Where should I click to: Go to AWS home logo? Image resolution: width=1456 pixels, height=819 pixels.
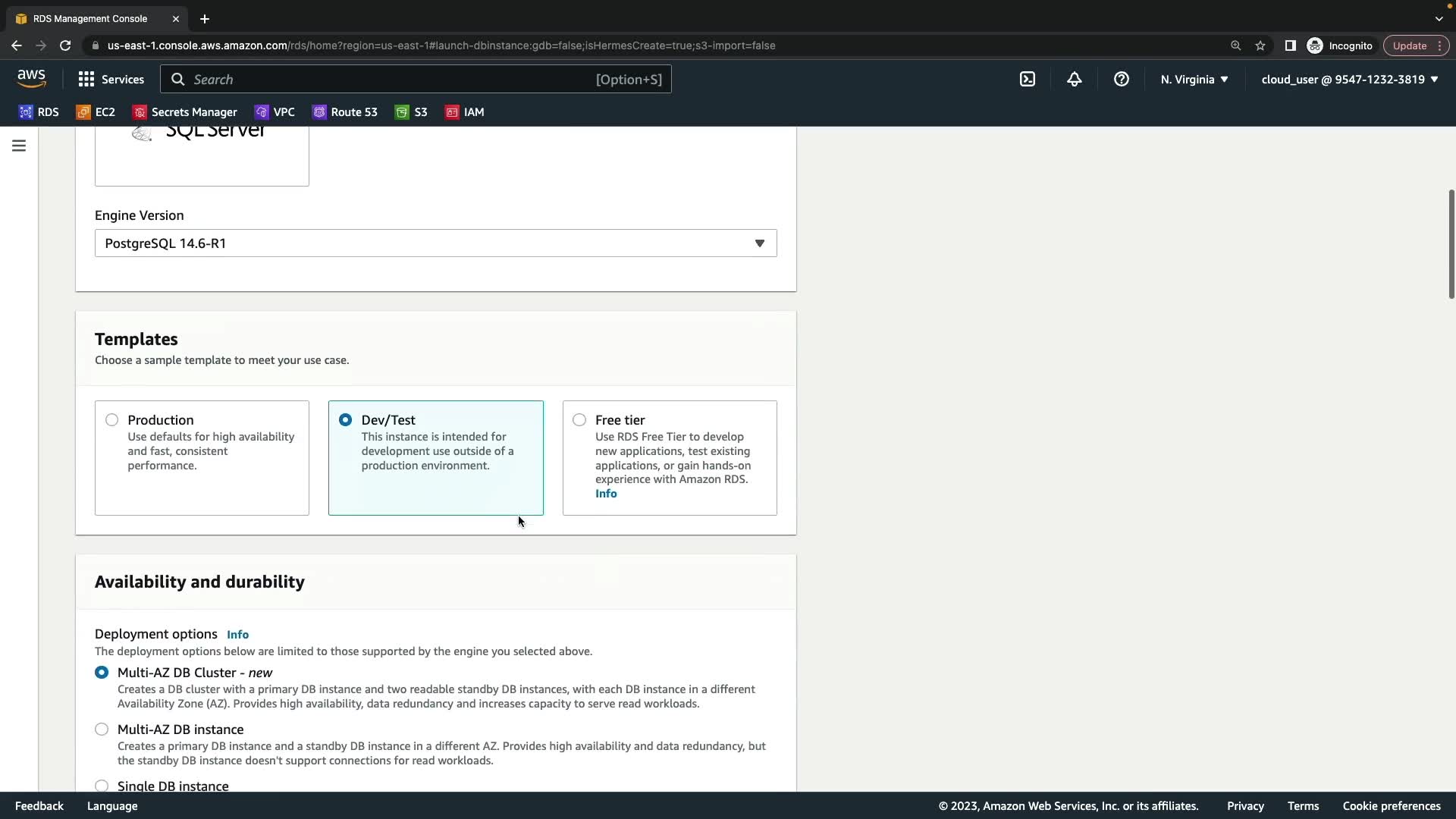coord(31,78)
